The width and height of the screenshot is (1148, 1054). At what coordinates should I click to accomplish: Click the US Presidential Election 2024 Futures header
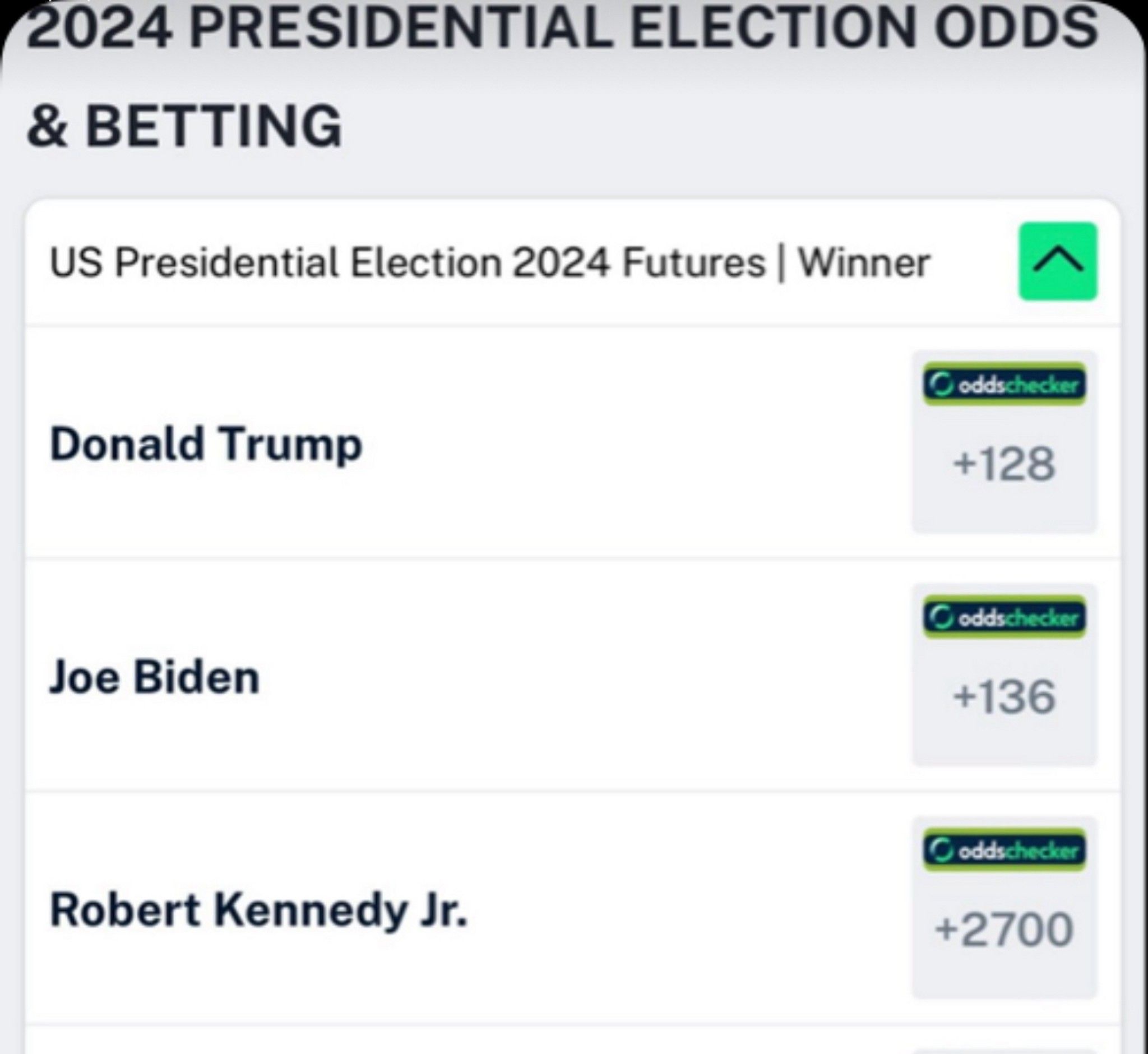pyautogui.click(x=490, y=263)
